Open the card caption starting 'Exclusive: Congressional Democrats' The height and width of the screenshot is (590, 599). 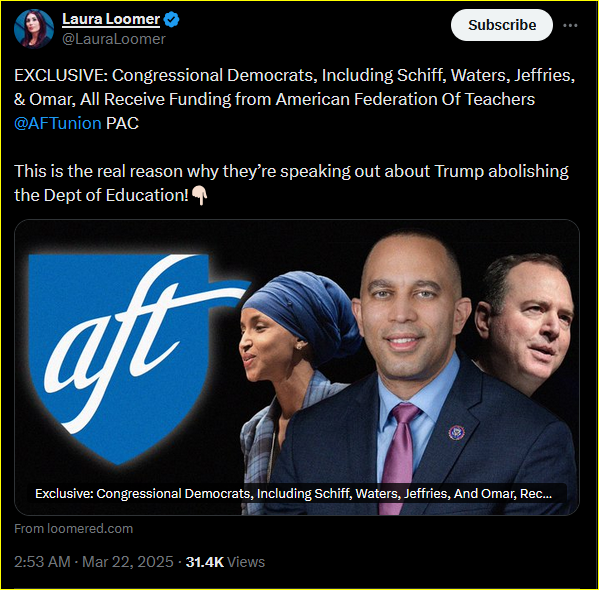click(x=293, y=493)
